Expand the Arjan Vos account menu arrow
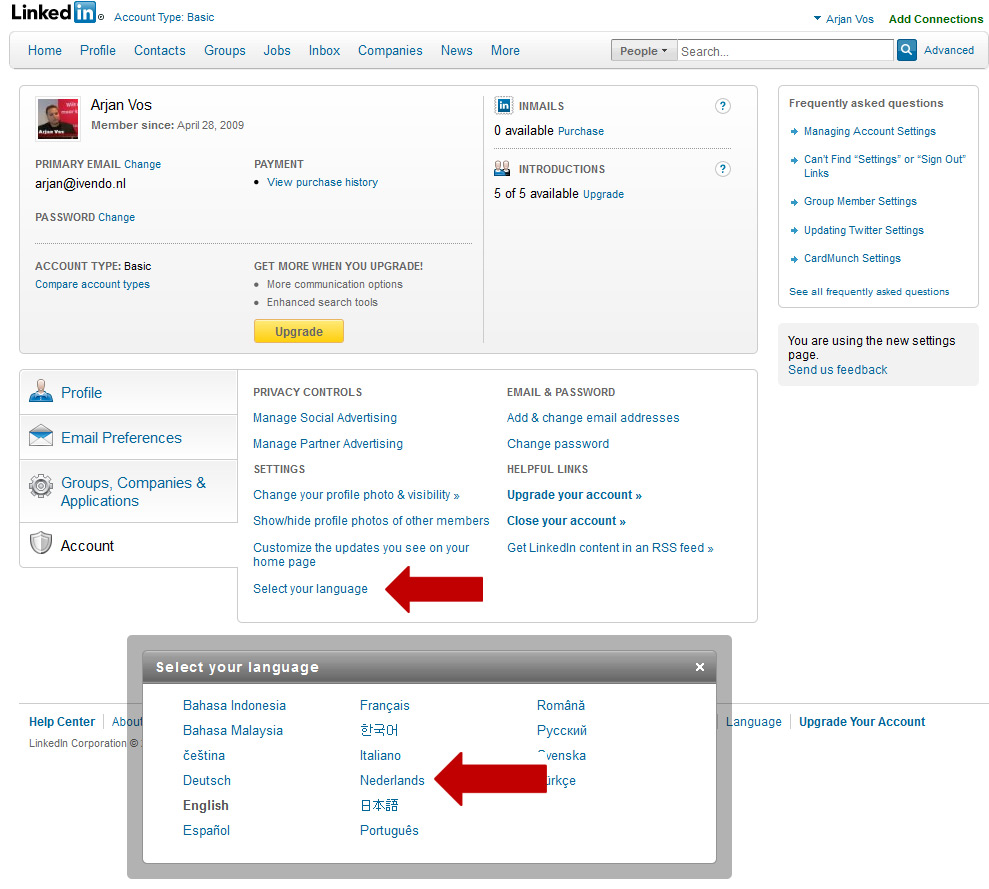This screenshot has width=989, height=889. [x=817, y=18]
